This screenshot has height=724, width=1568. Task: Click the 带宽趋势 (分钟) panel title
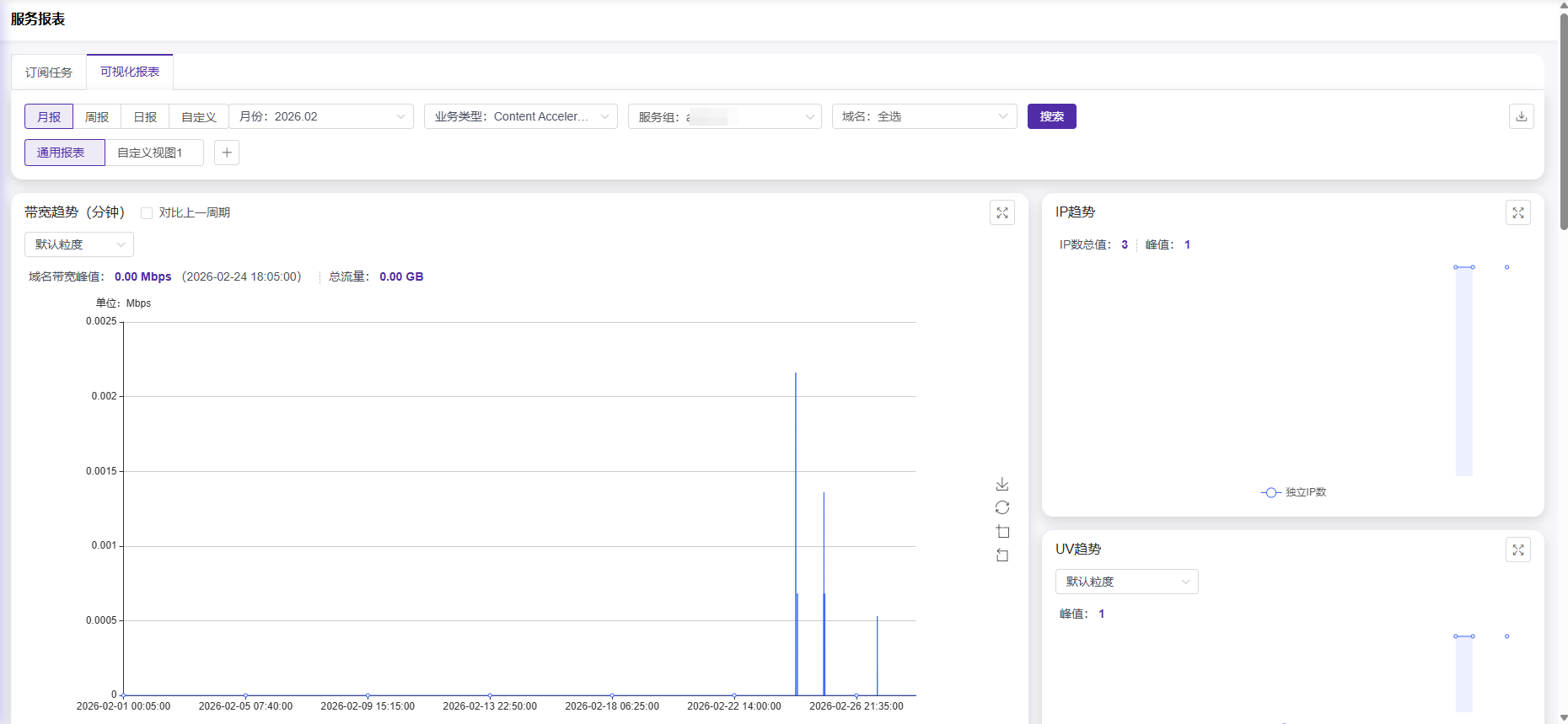(74, 212)
